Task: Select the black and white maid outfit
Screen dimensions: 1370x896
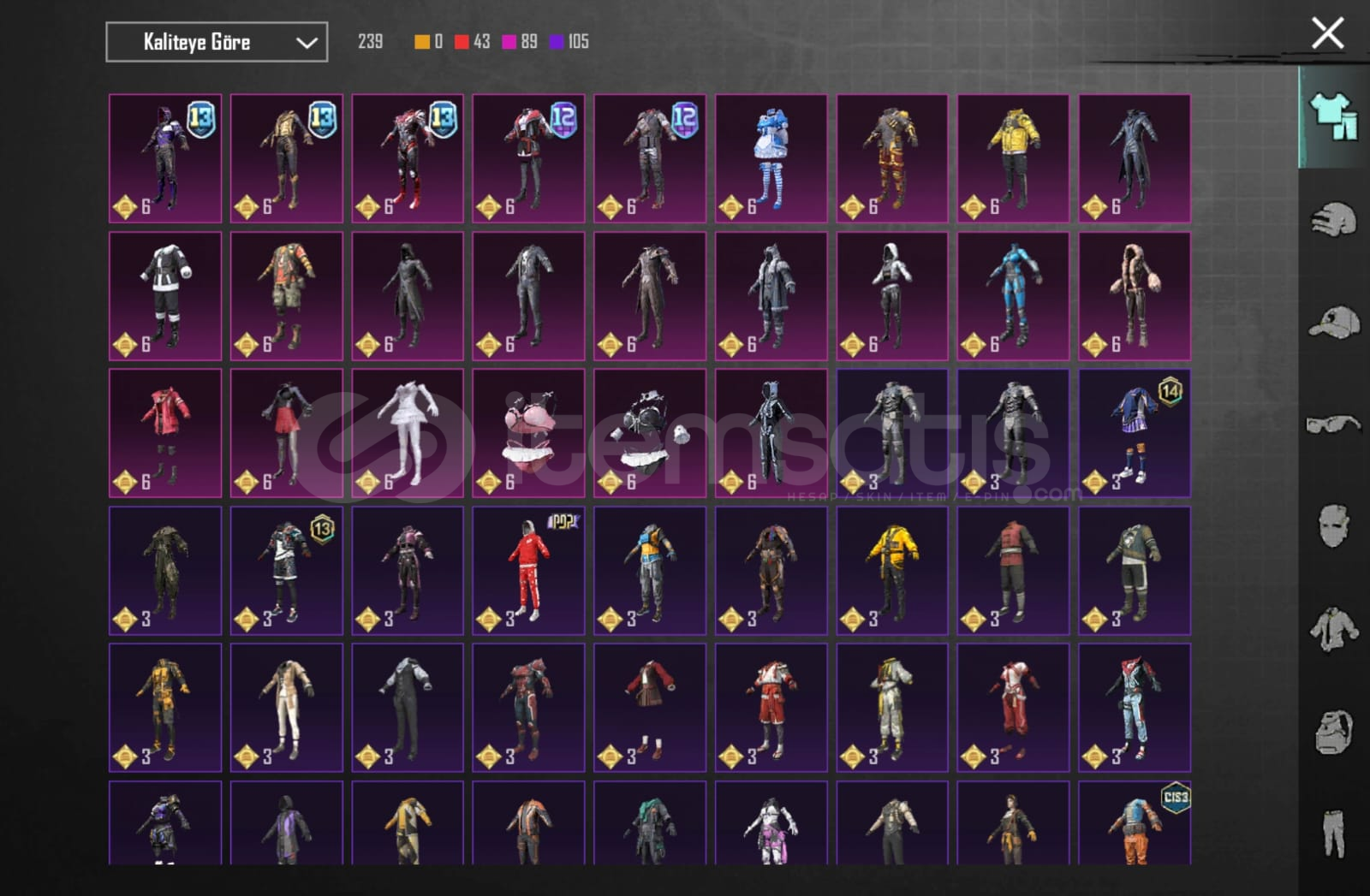Action: pos(650,433)
